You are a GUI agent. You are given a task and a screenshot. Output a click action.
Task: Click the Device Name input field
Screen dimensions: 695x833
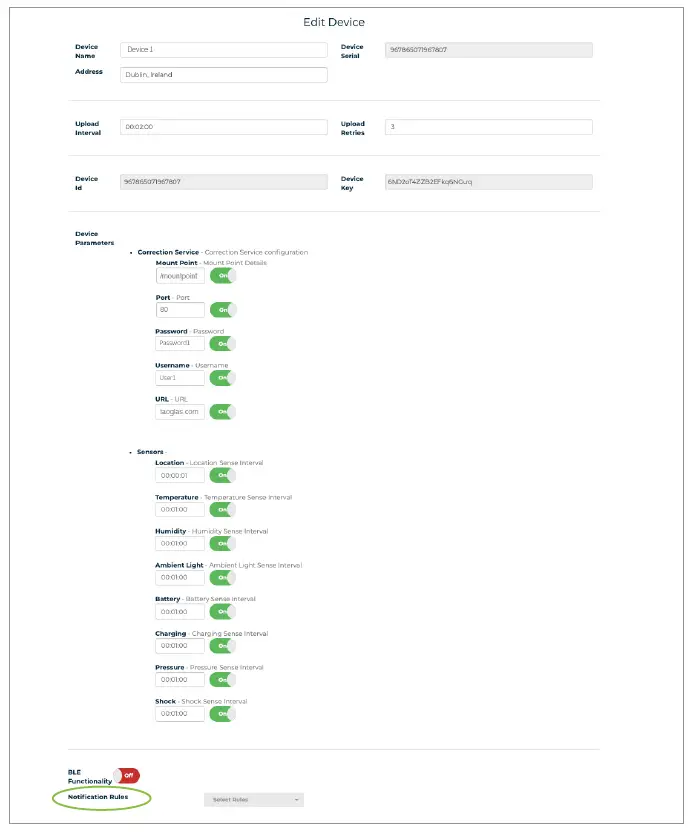coord(223,49)
